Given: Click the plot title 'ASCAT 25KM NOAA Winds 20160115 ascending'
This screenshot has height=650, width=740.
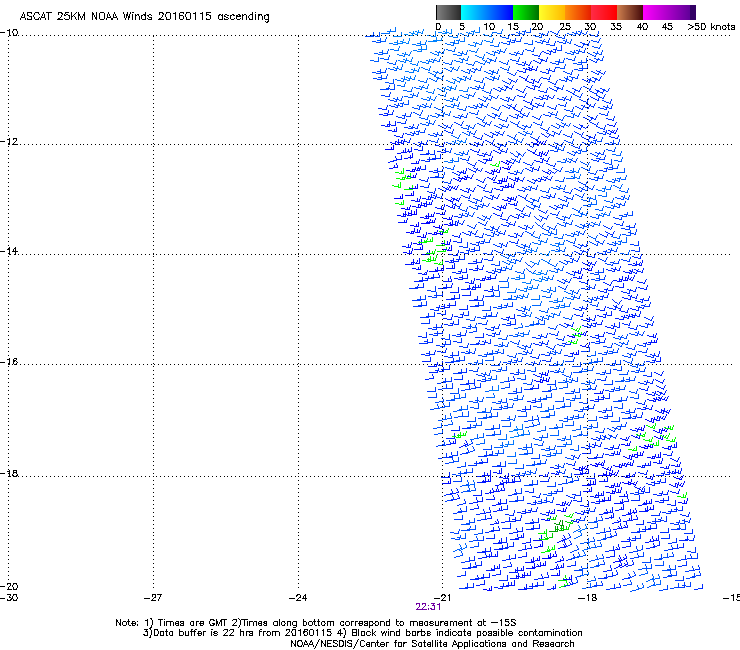Looking at the screenshot, I should pyautogui.click(x=144, y=17).
